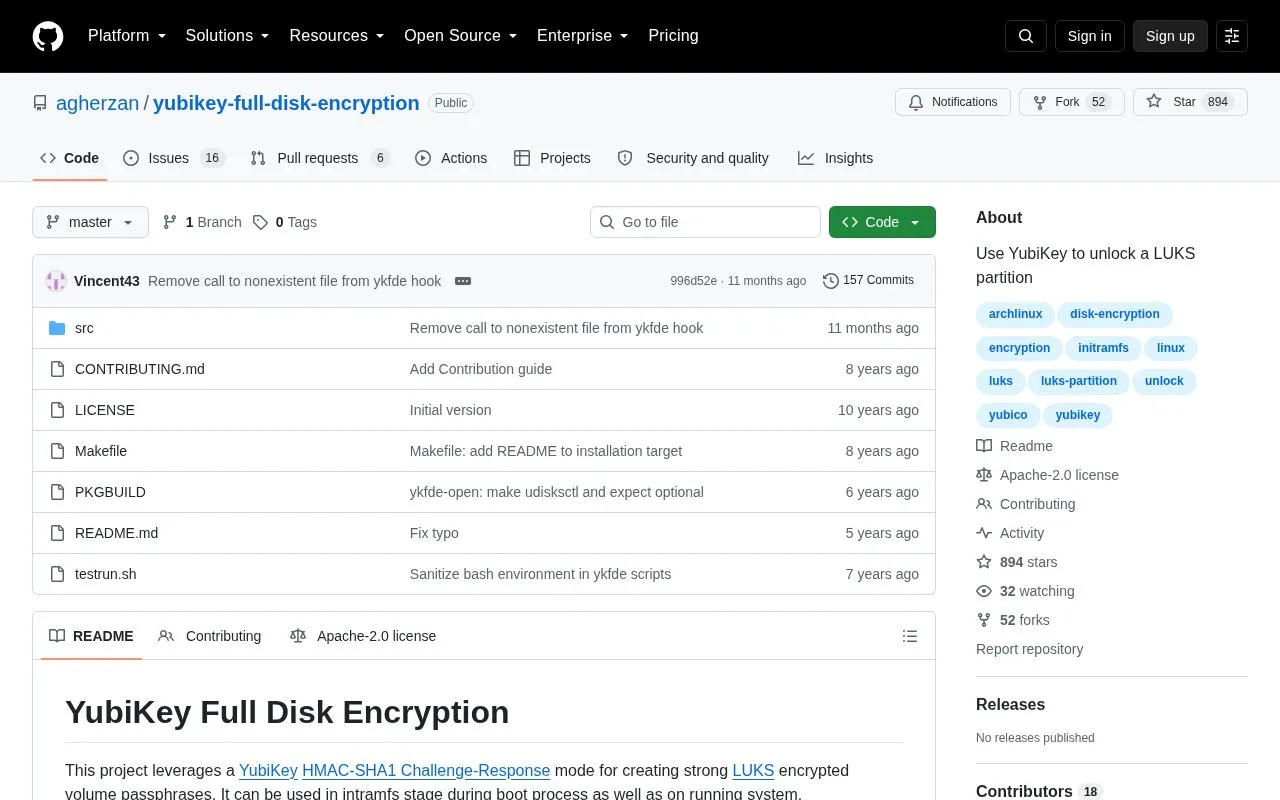Expand the Open Source menu
Screen dimensions: 1280x800
[461, 36]
